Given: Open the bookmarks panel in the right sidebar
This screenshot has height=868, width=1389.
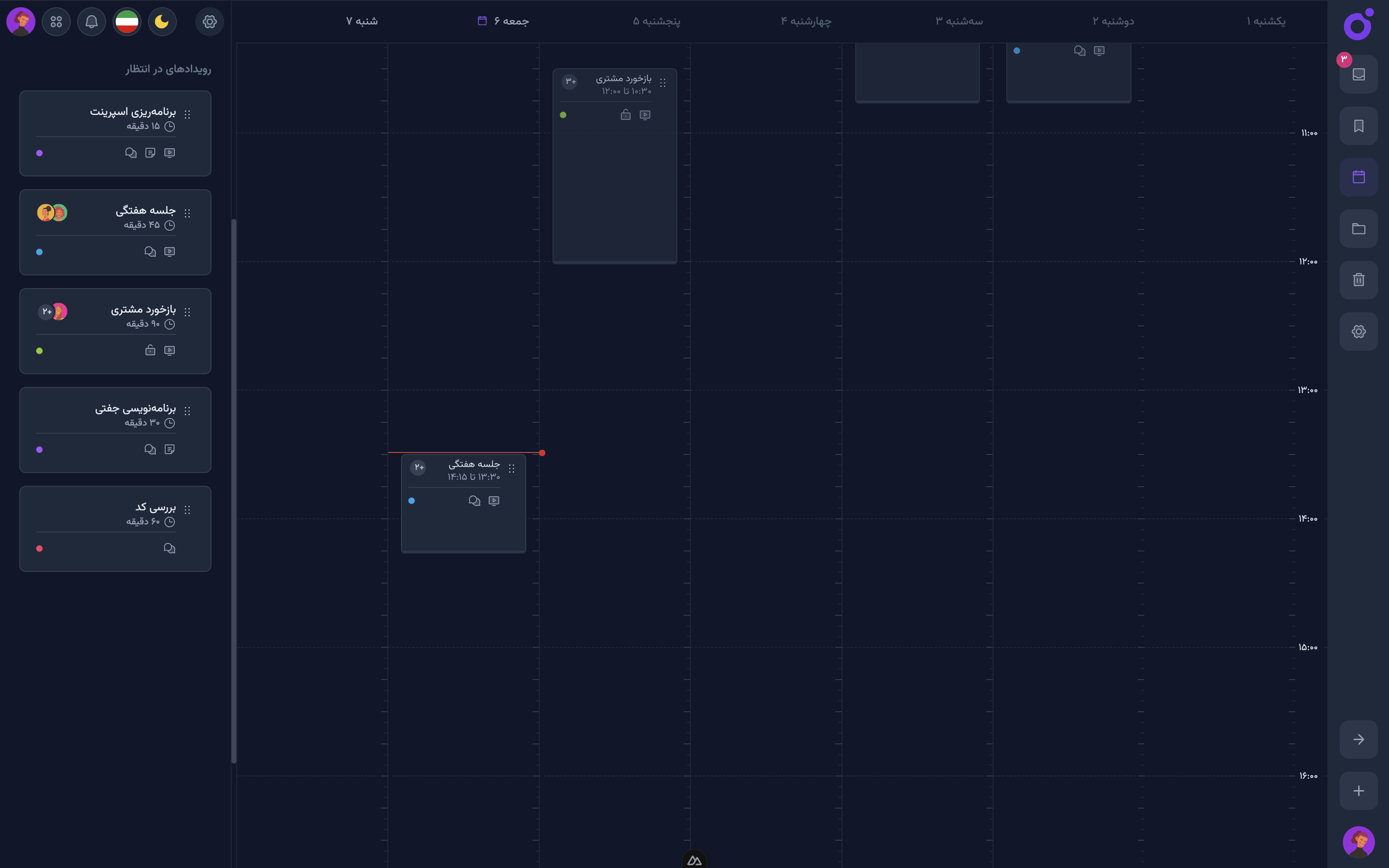Looking at the screenshot, I should pos(1358,125).
